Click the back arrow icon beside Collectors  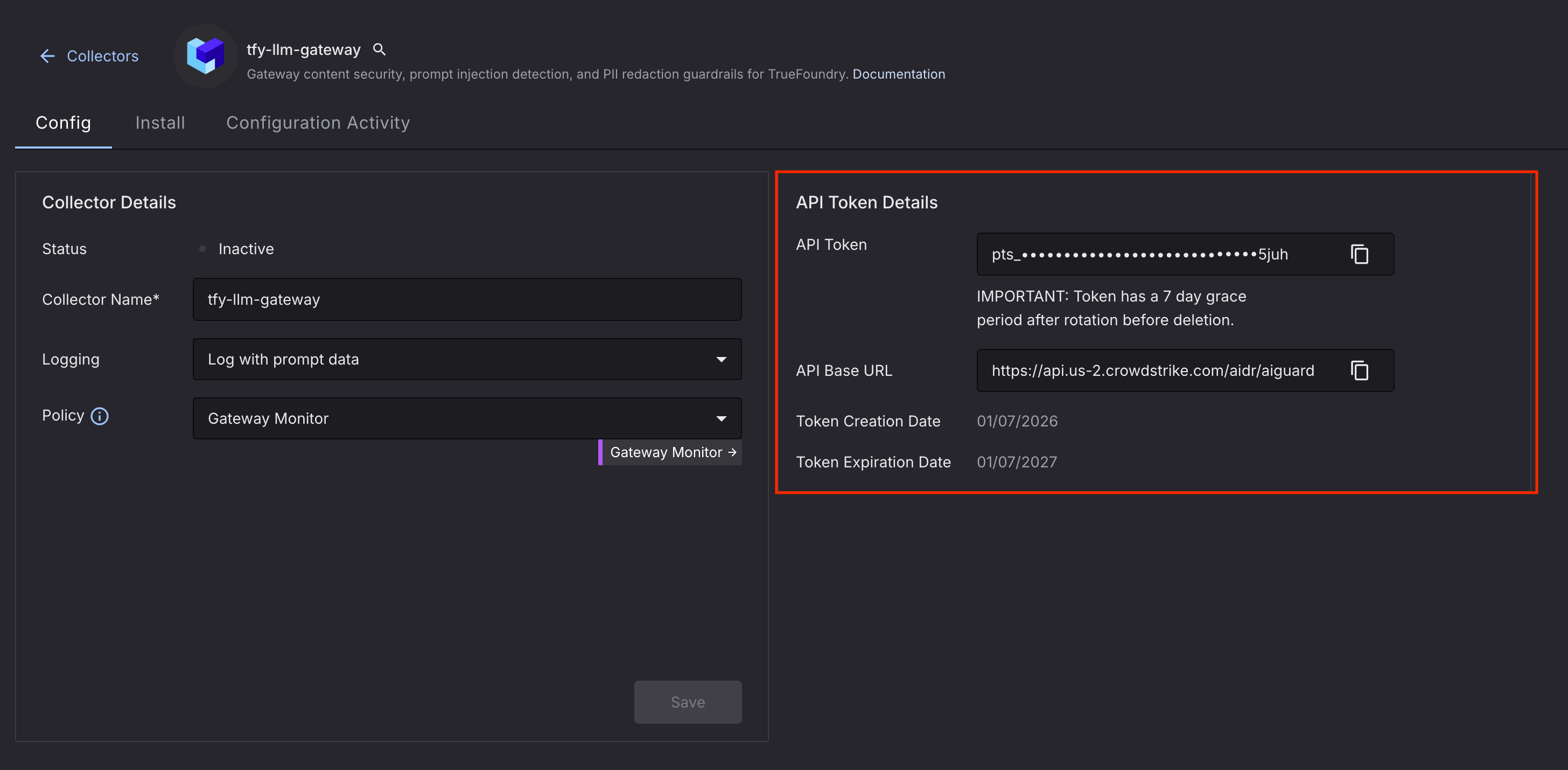[x=47, y=56]
